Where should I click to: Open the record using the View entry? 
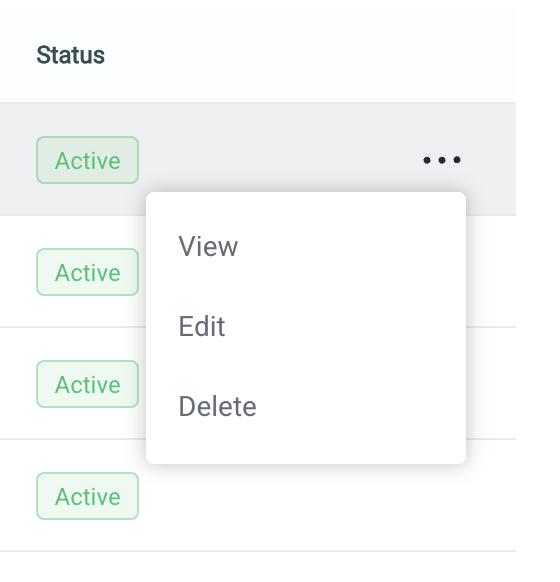pos(306,246)
